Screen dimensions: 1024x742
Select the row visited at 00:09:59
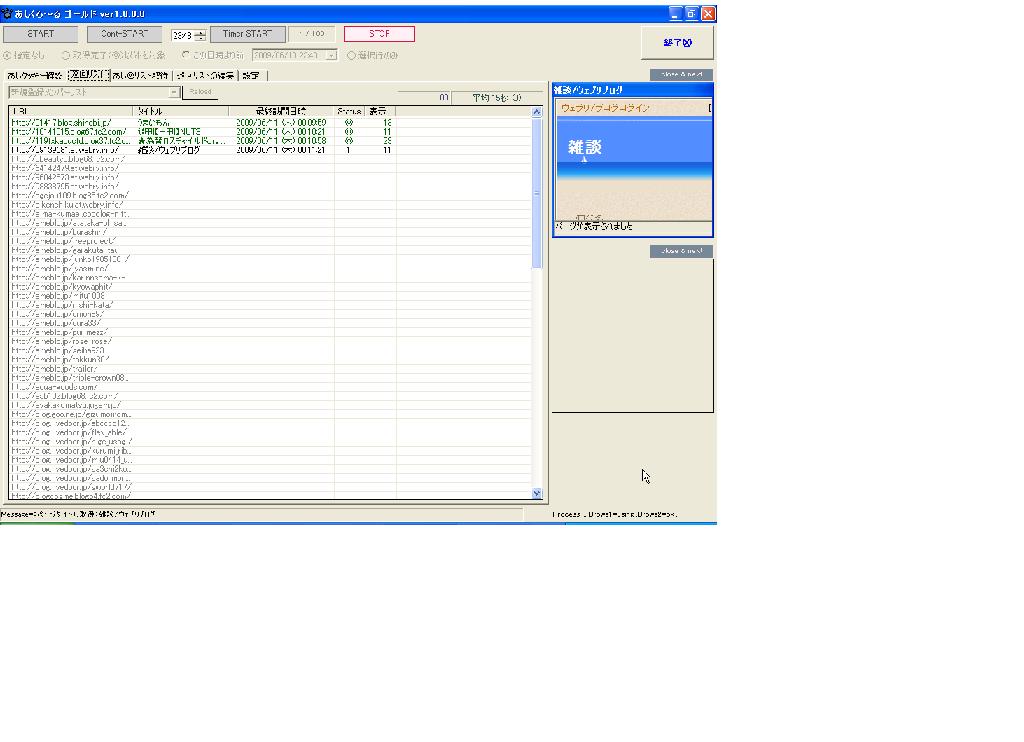point(270,123)
